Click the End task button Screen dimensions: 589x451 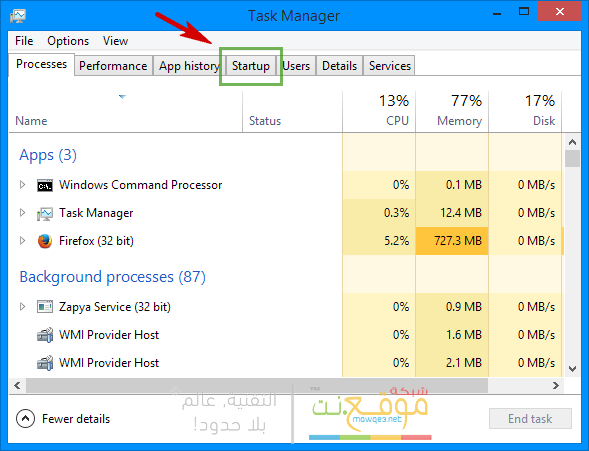(530, 418)
